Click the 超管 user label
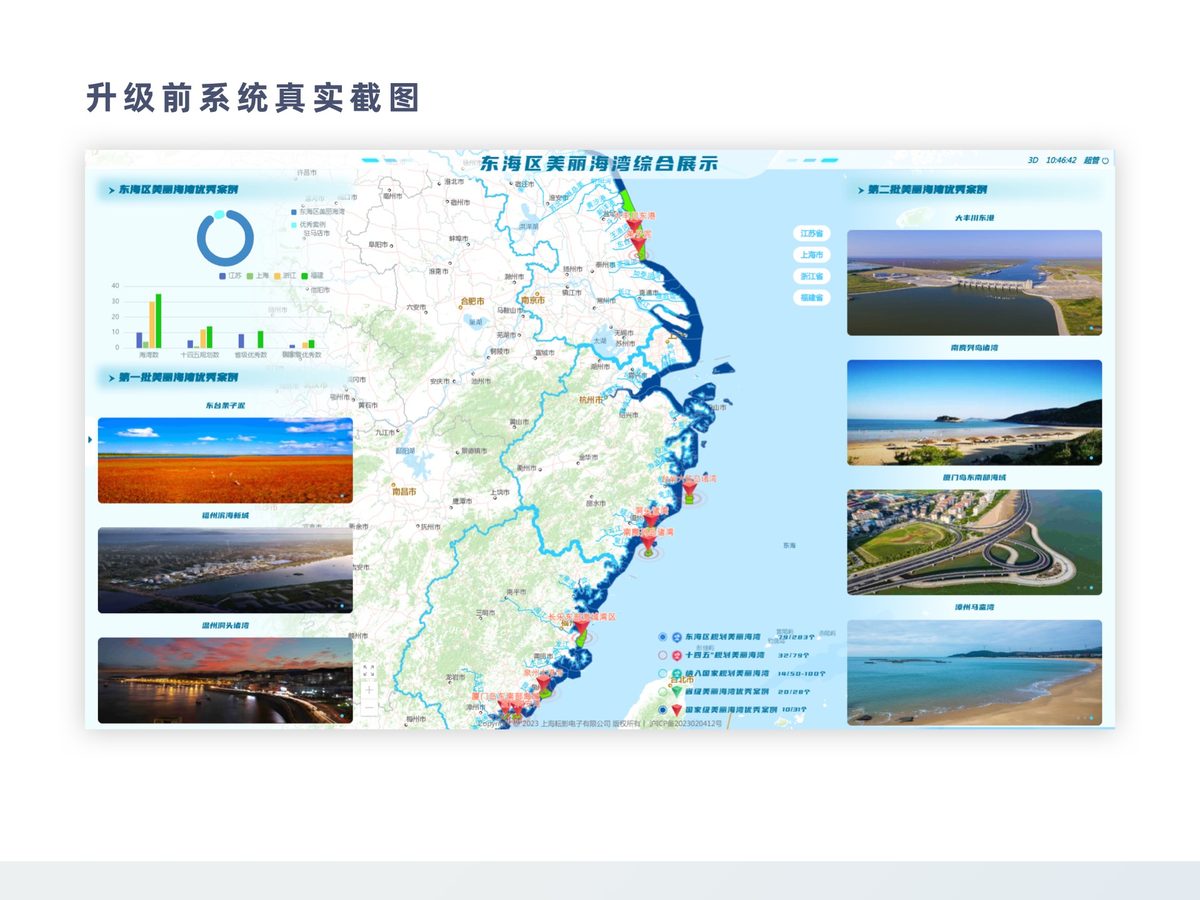This screenshot has width=1200, height=900. point(1091,160)
